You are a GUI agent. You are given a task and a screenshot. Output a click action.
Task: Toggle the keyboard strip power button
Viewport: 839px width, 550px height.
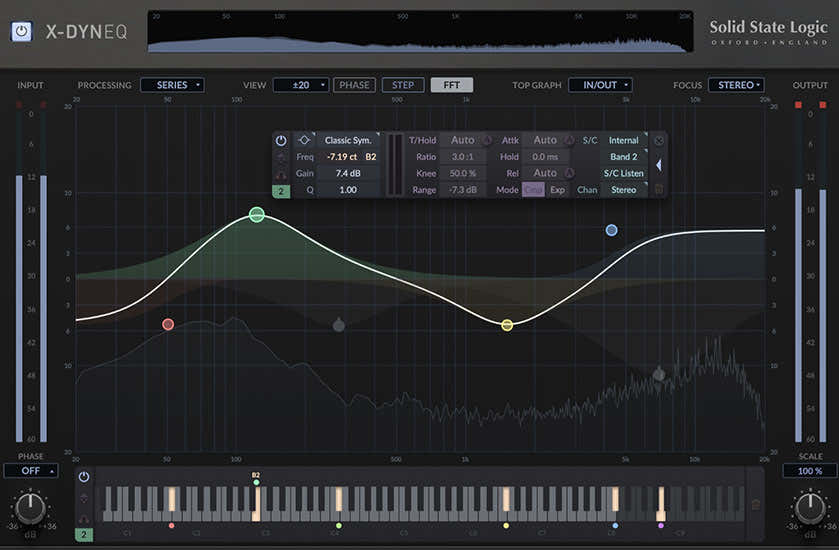pyautogui.click(x=84, y=477)
